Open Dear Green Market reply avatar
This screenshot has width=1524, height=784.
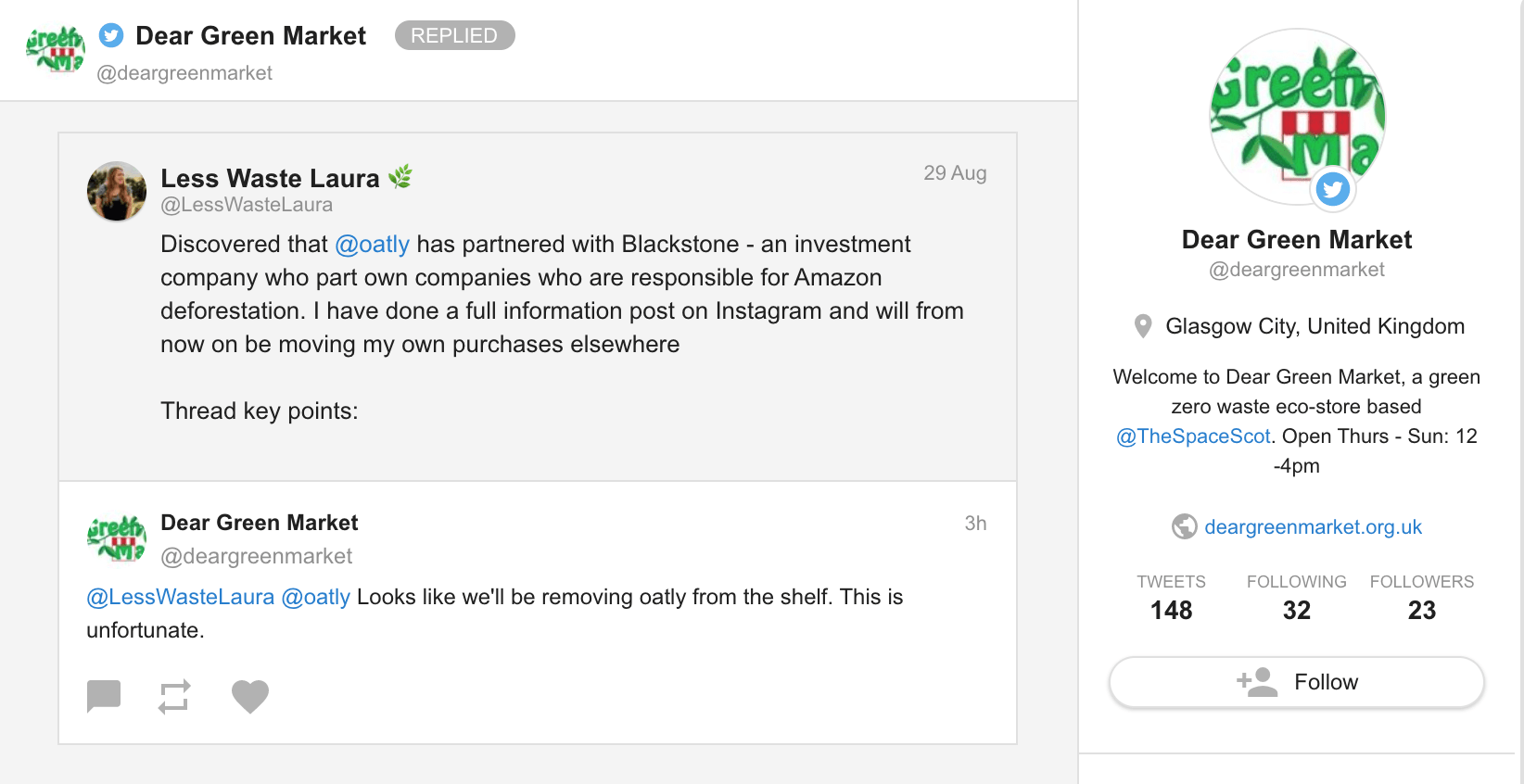117,539
